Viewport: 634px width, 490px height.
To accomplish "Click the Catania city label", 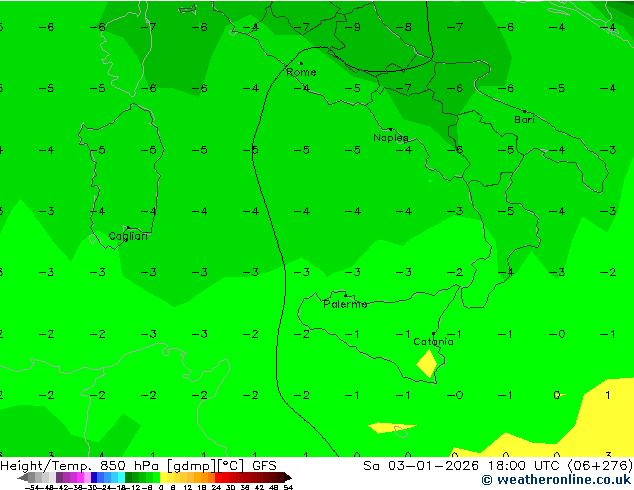I will point(433,342).
